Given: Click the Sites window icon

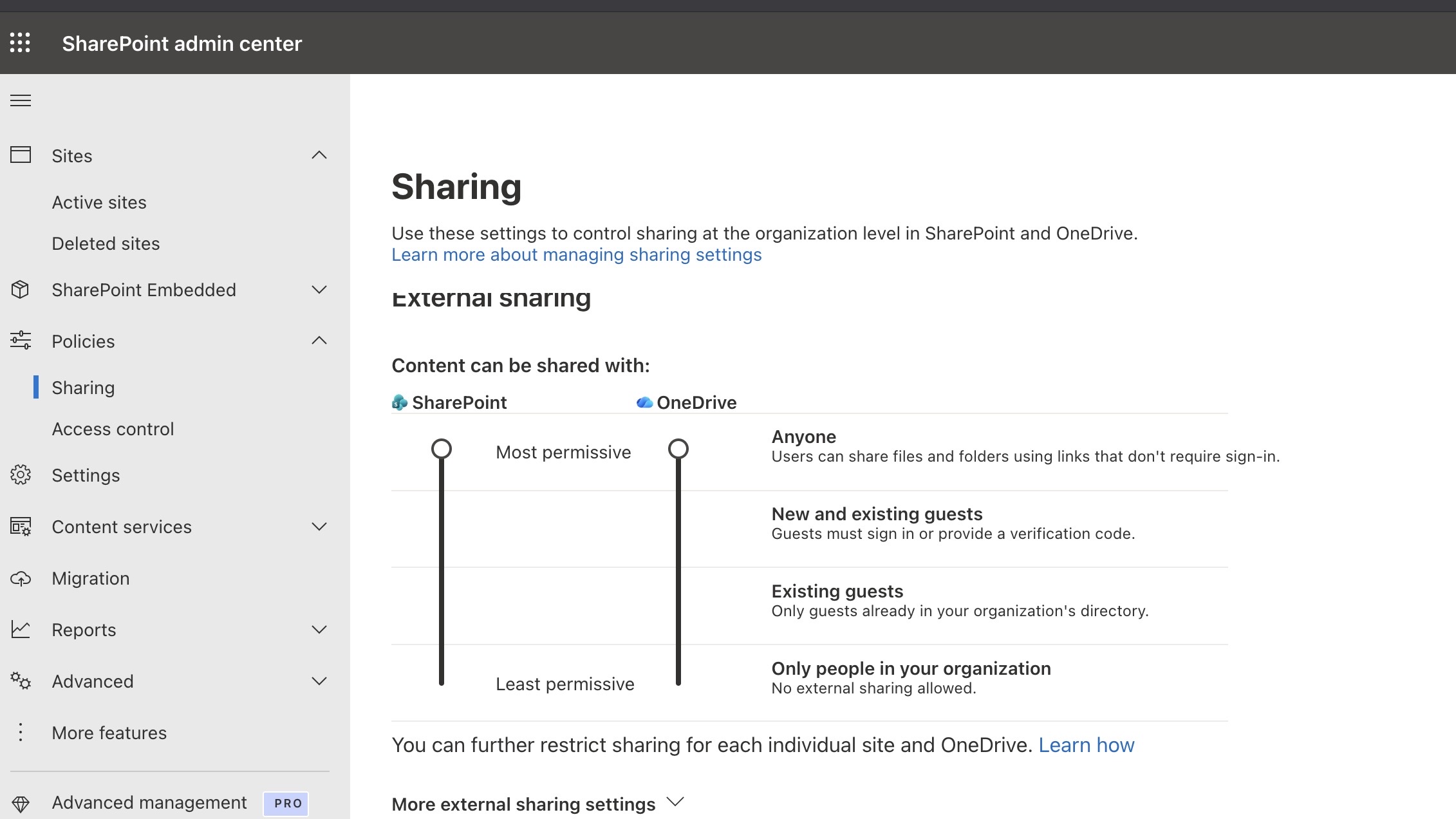Looking at the screenshot, I should (x=21, y=155).
